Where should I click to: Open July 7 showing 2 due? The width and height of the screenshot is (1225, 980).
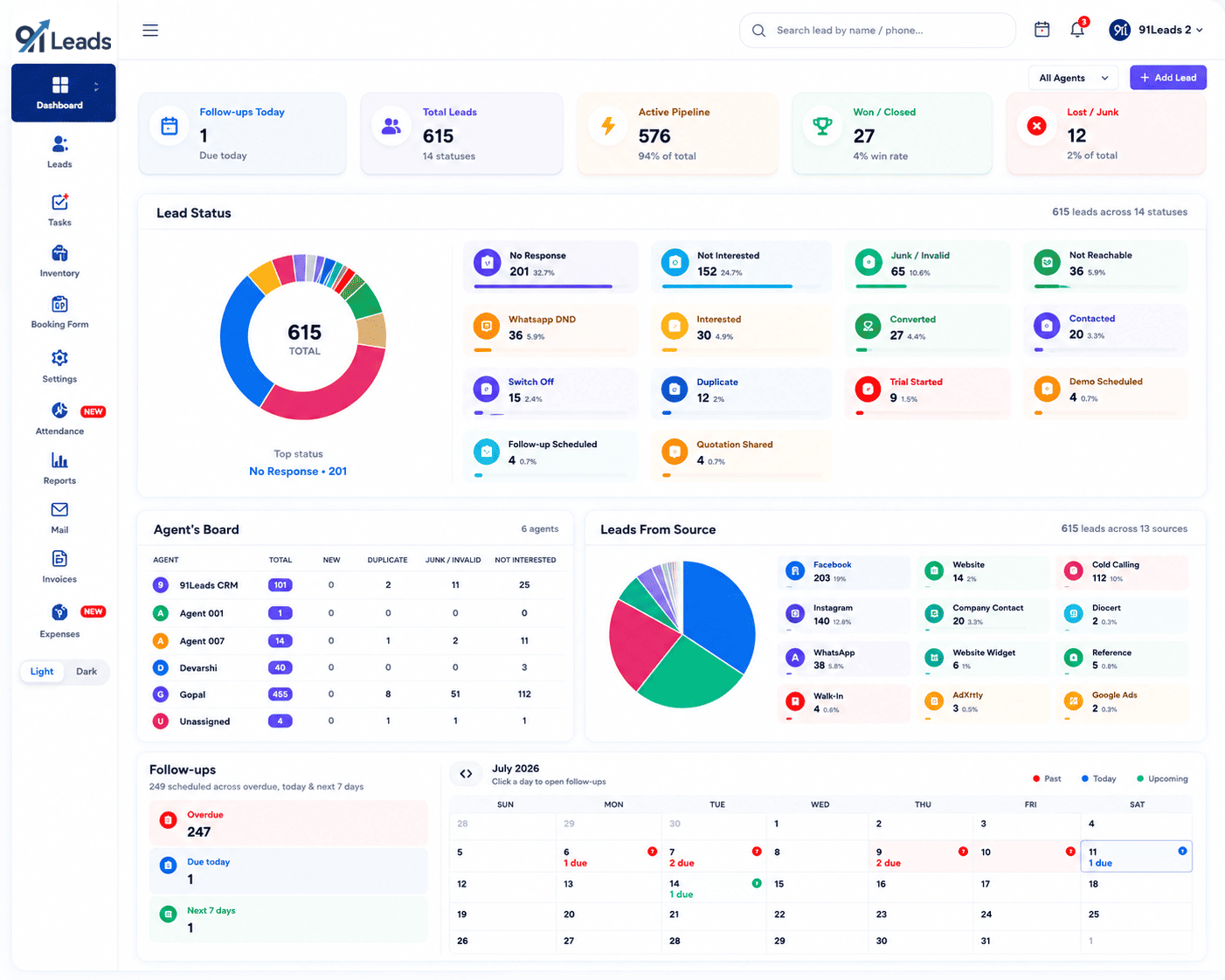point(715,857)
